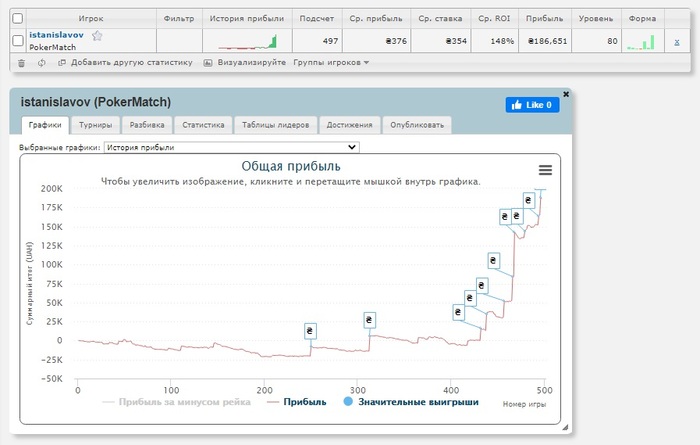This screenshot has width=700, height=445.
Task: Go to the Таблицы лидеров tab
Action: (x=275, y=125)
